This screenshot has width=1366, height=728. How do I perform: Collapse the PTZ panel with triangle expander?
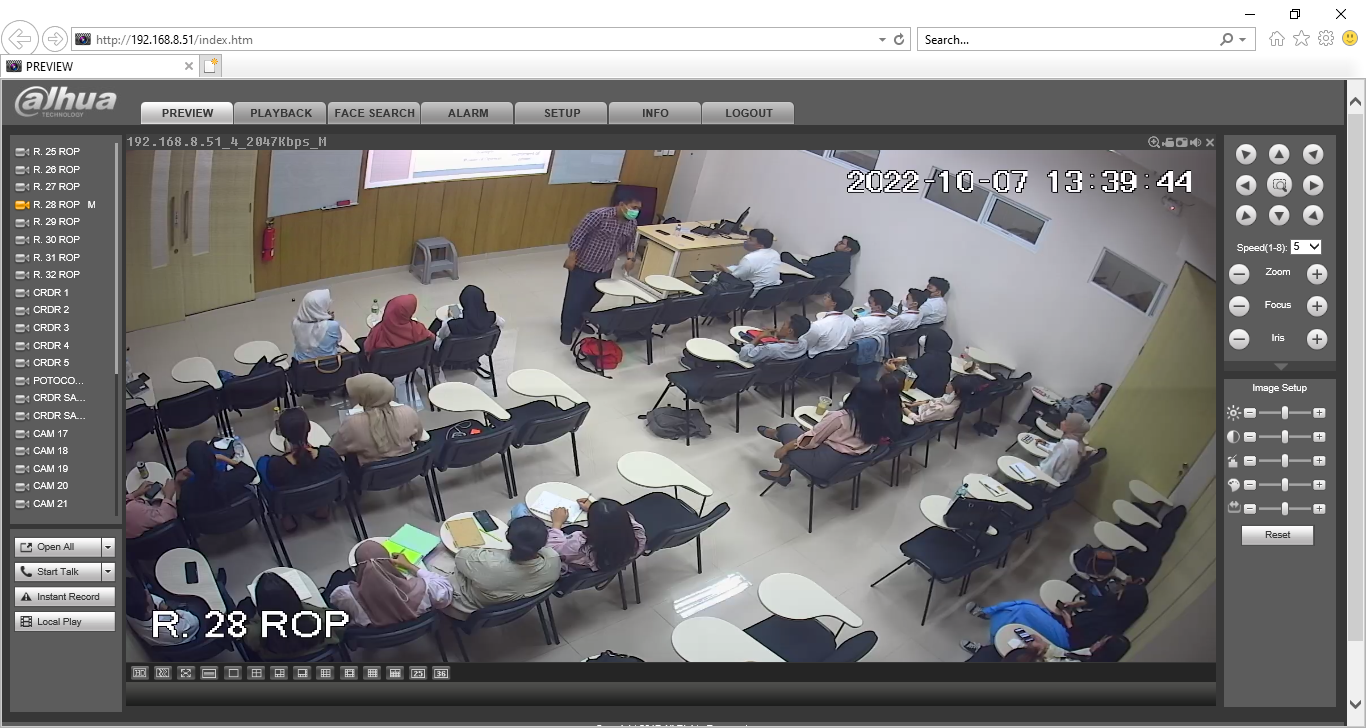pos(1279,367)
